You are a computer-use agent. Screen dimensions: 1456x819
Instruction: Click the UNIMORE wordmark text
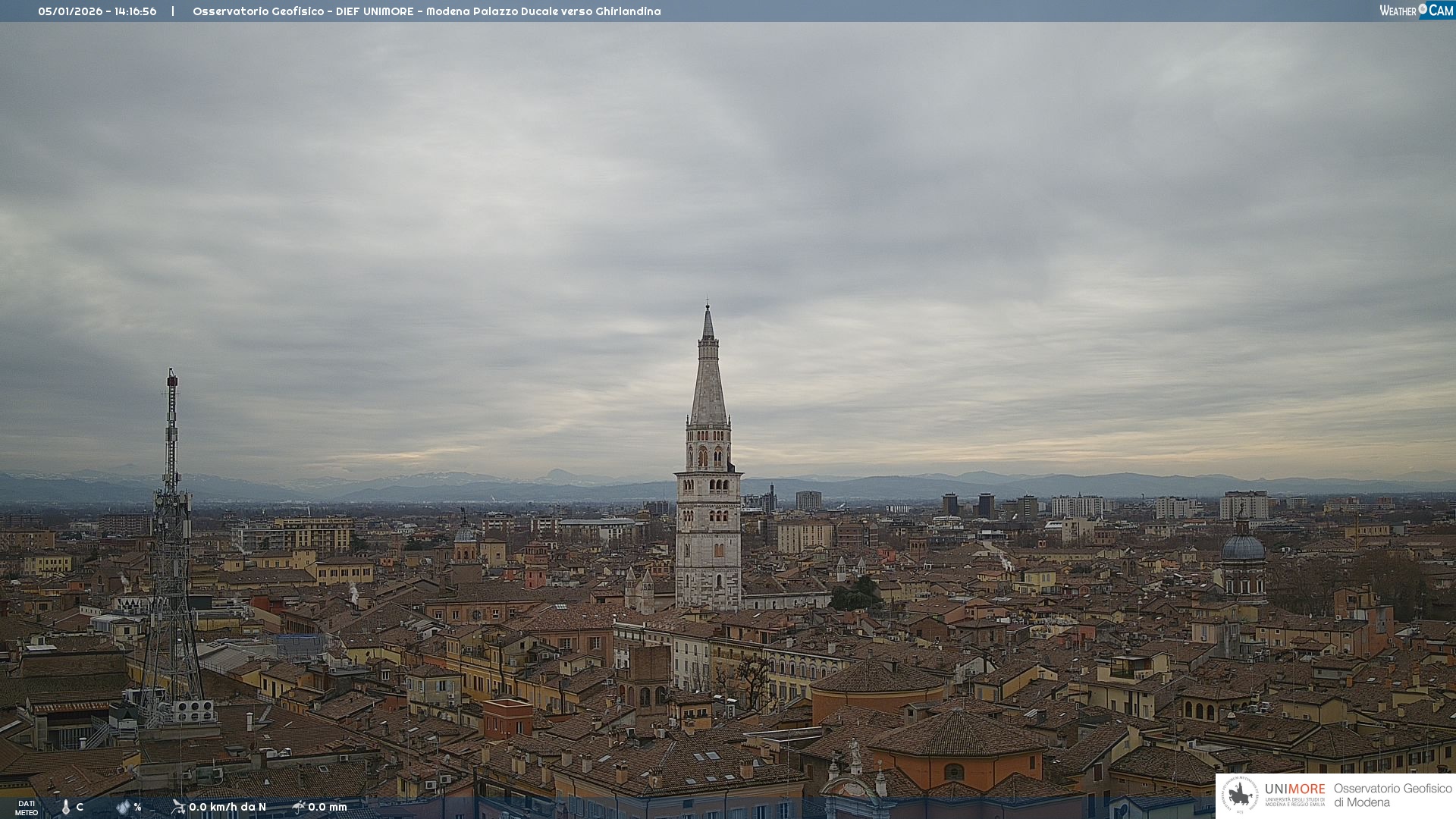tap(1294, 789)
